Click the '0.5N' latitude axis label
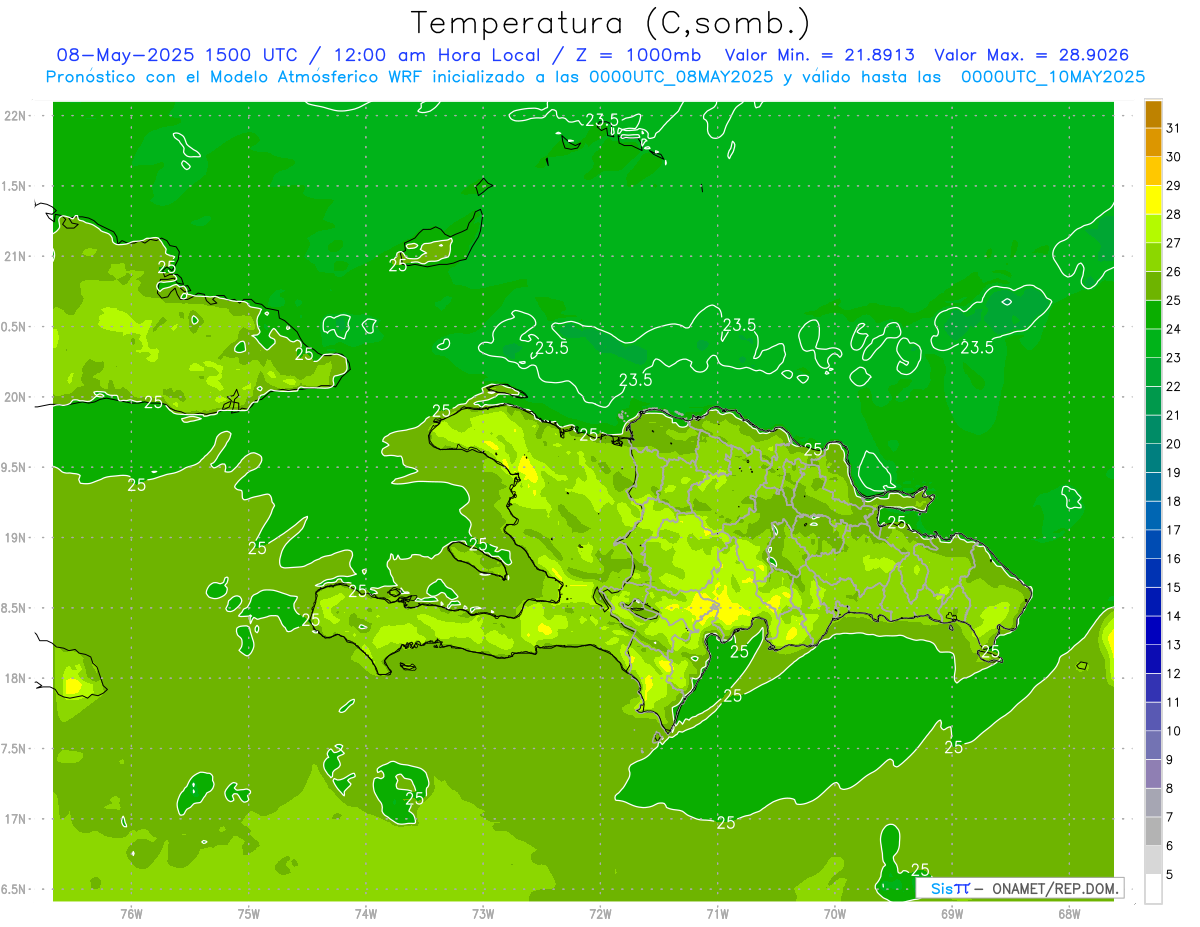1200x927 pixels. pos(15,327)
